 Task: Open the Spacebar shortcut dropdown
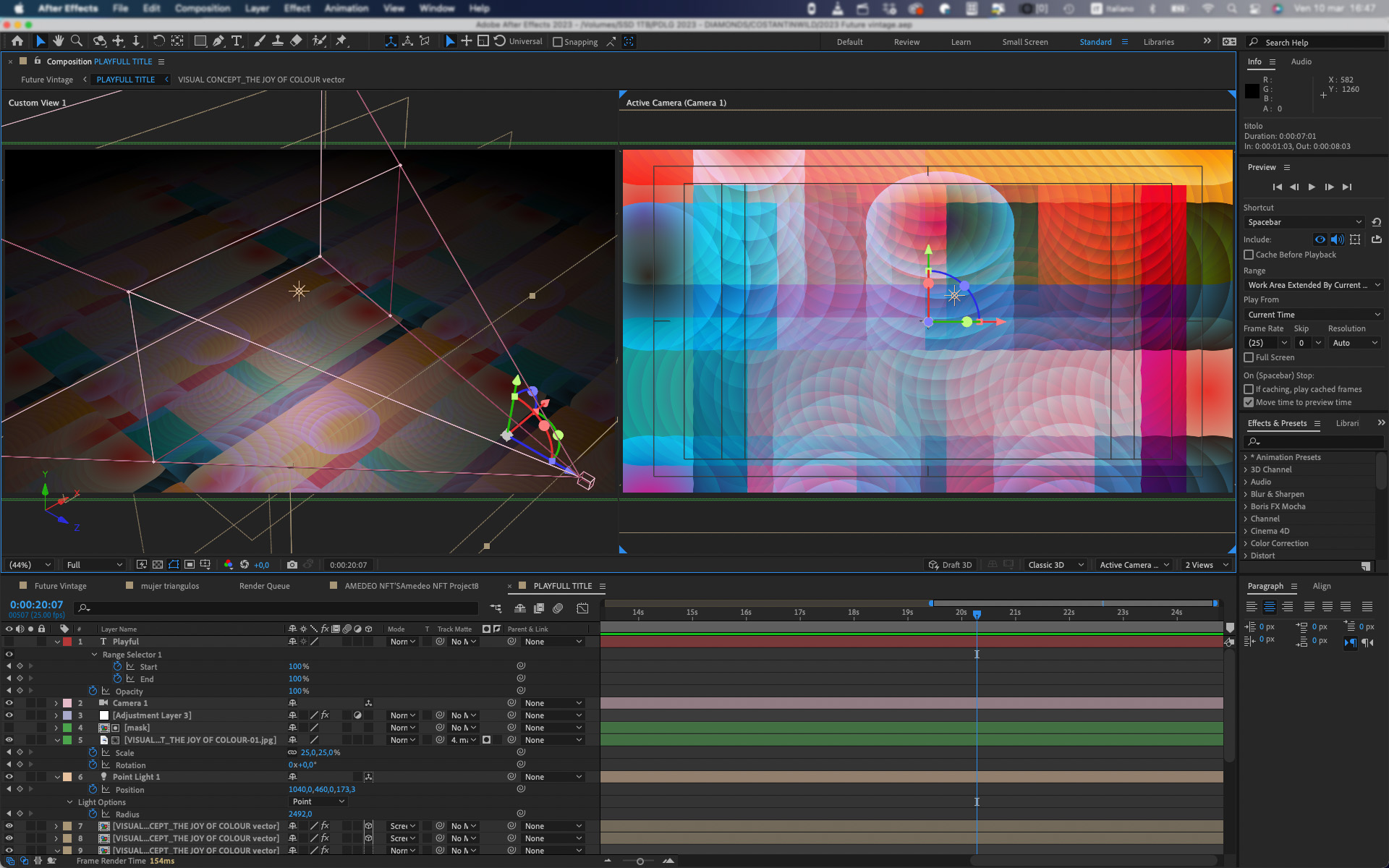1304,222
